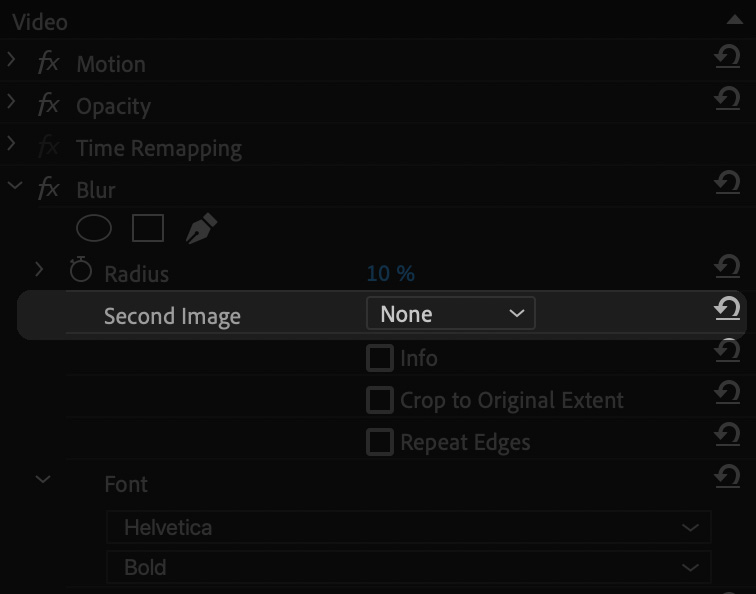756x594 pixels.
Task: Reset the Motion effect
Action: coord(727,56)
